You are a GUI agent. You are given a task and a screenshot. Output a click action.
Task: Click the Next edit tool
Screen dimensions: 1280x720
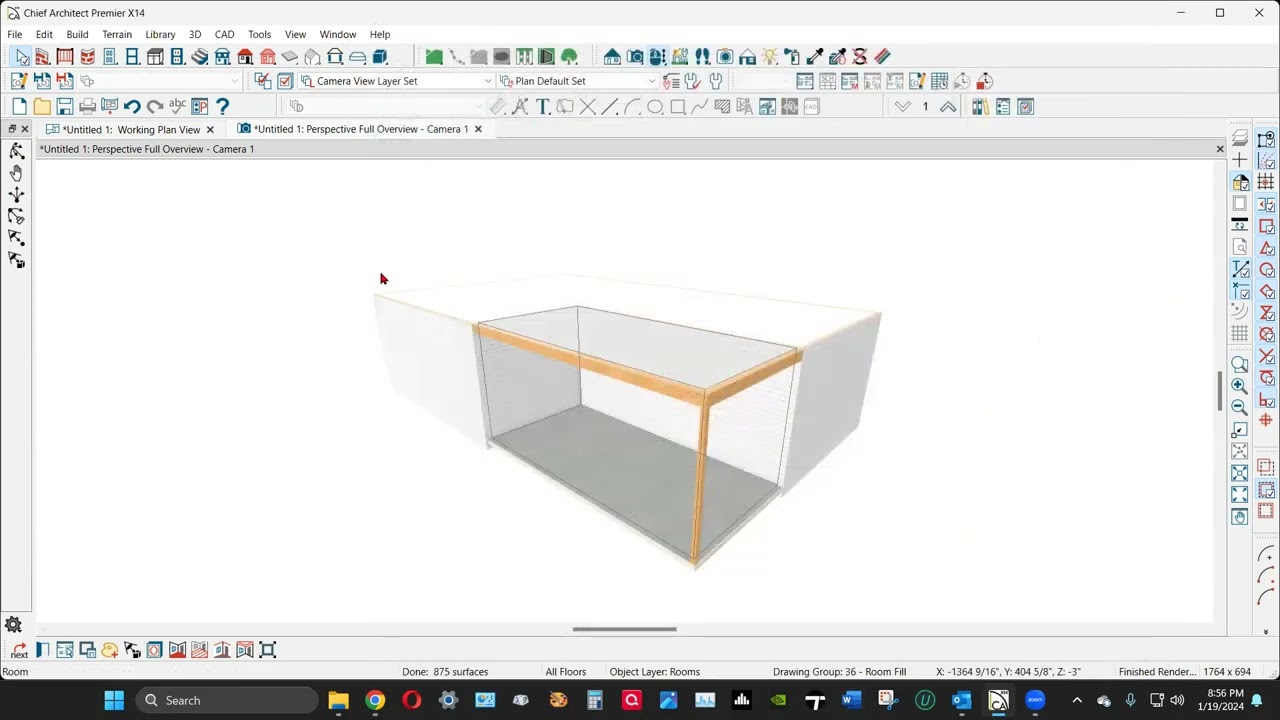click(x=19, y=650)
